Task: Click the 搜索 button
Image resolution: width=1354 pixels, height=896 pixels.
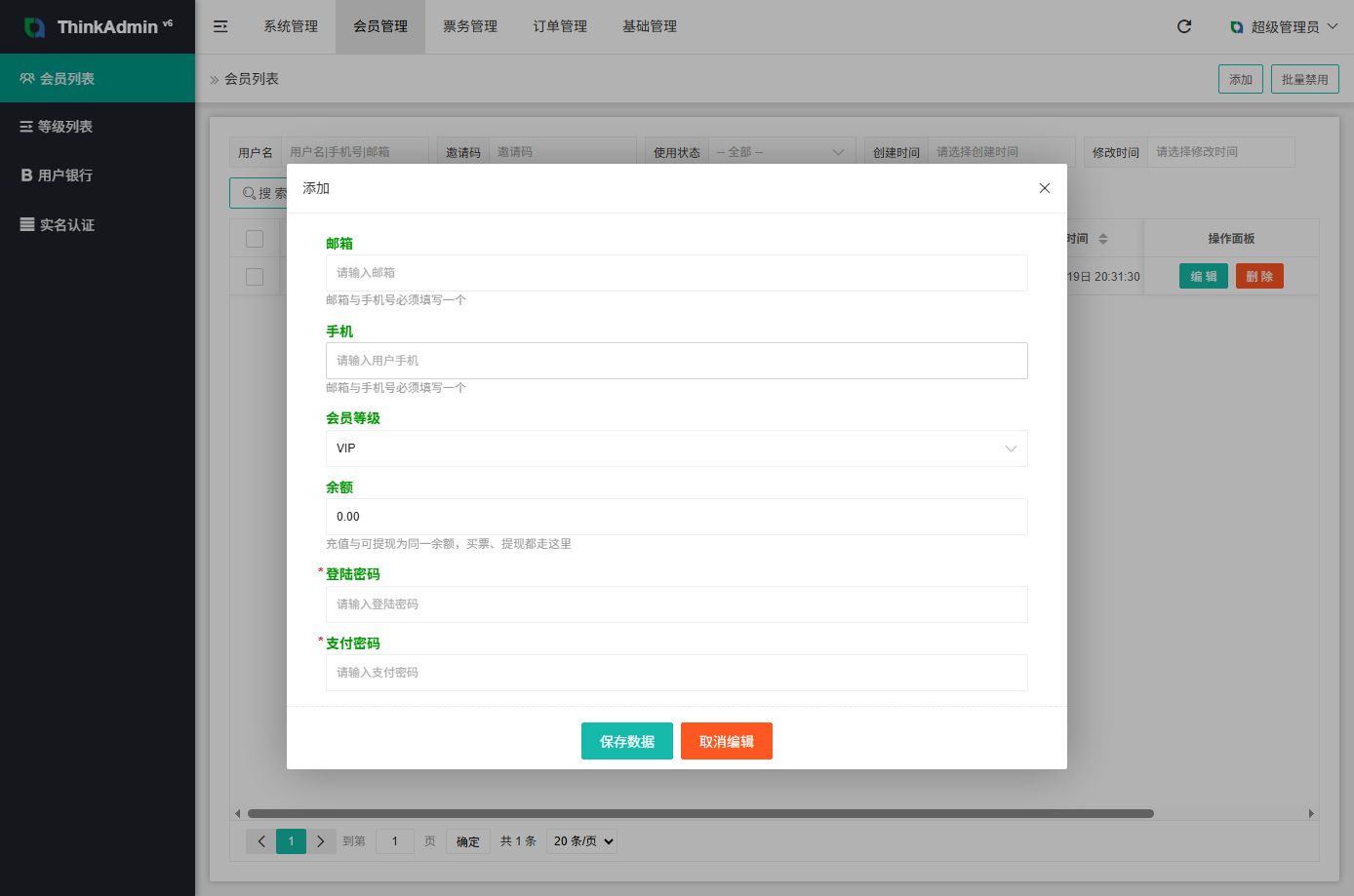Action: [x=259, y=193]
